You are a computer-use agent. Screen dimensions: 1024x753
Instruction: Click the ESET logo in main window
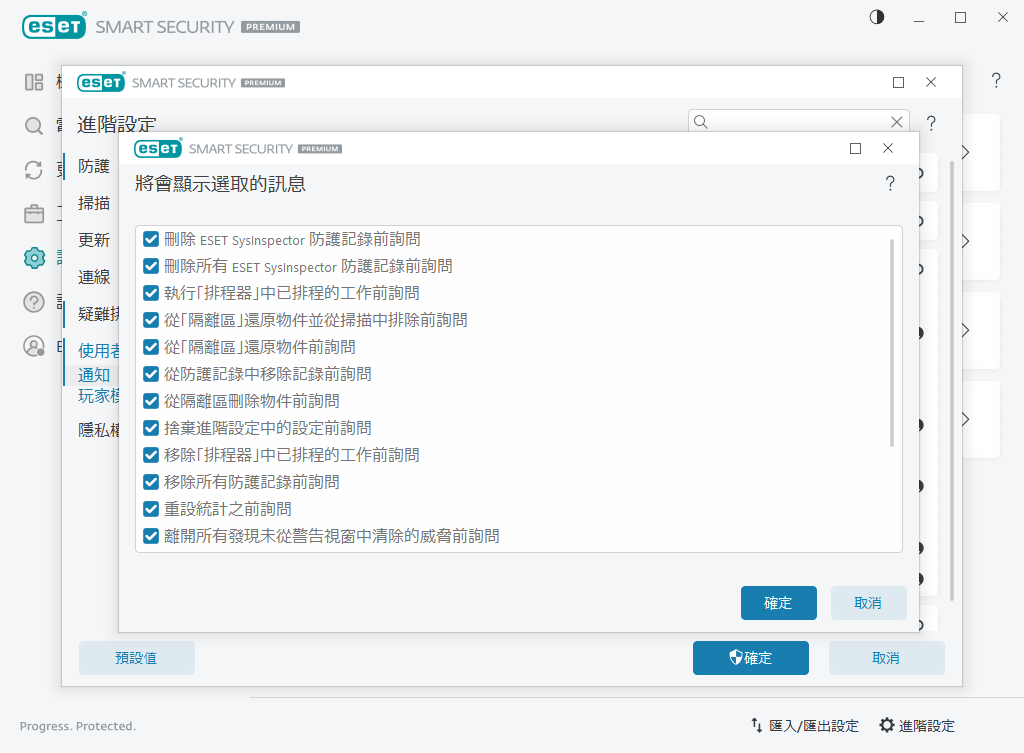tap(54, 26)
